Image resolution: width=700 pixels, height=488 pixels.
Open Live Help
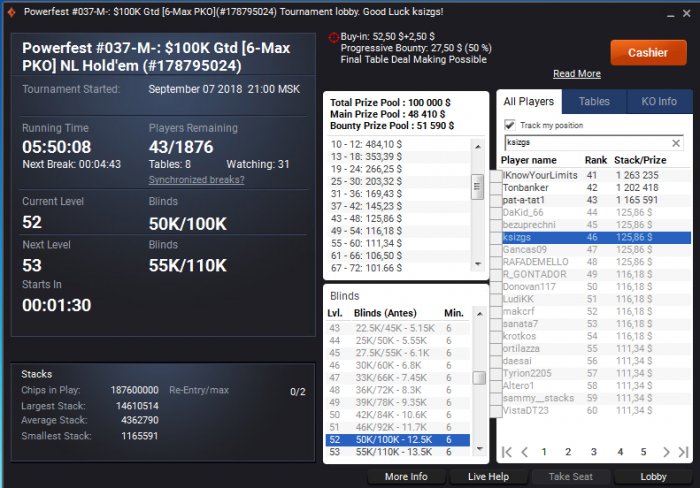pyautogui.click(x=488, y=477)
